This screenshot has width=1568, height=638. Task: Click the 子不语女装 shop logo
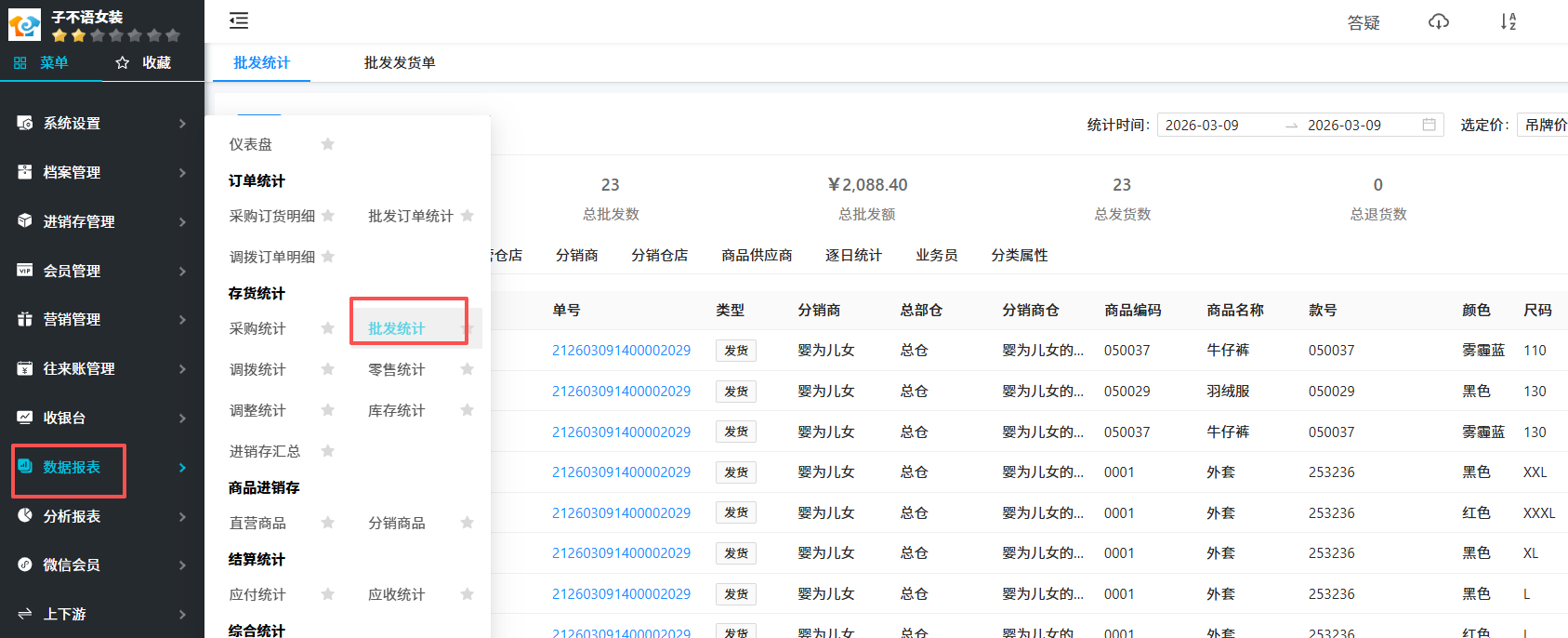pos(24,25)
